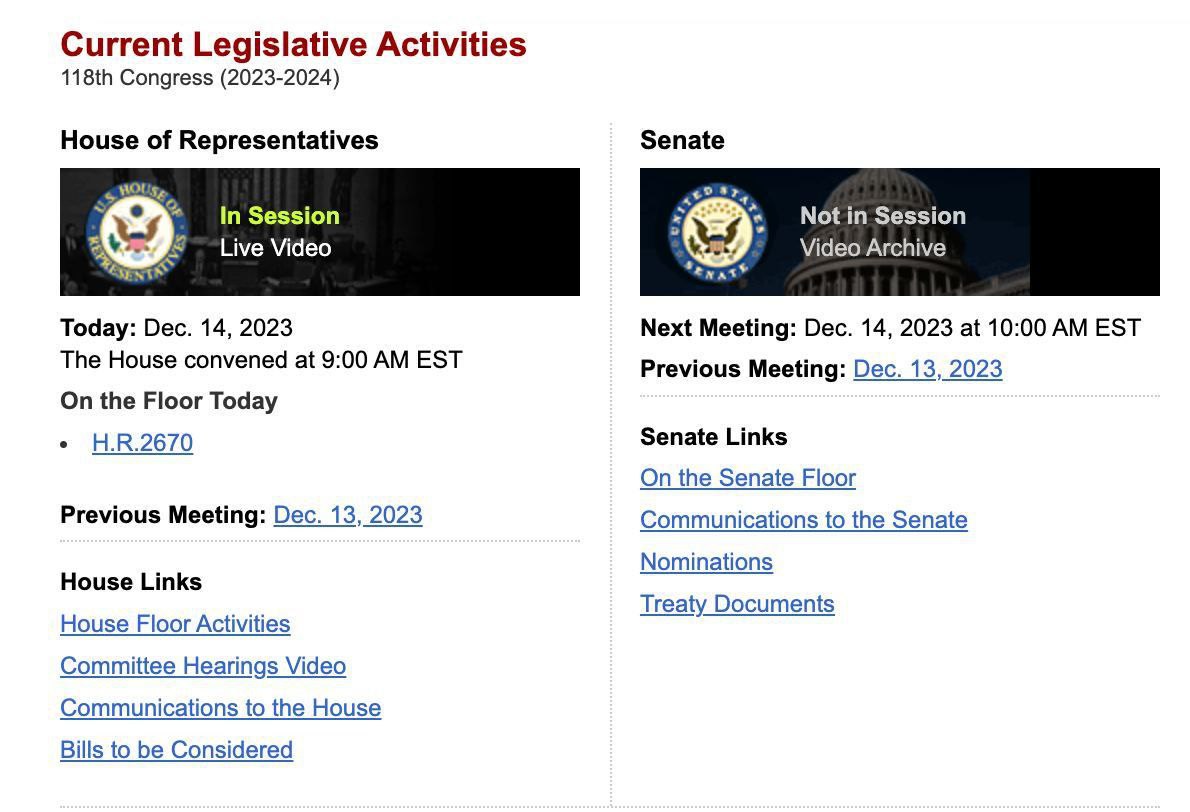The image size is (1190, 812).
Task: Open the House In Session live video
Action: [x=320, y=231]
